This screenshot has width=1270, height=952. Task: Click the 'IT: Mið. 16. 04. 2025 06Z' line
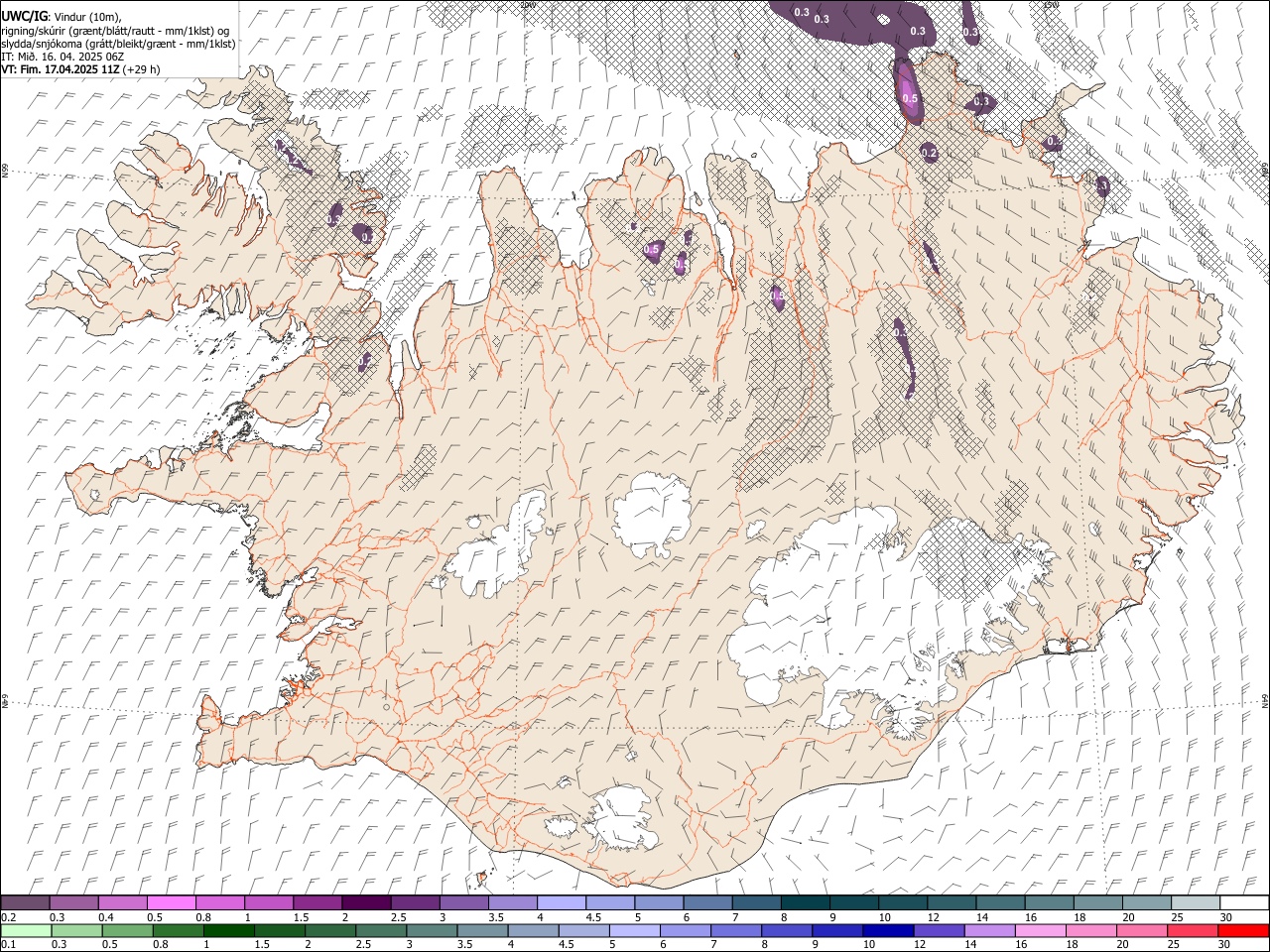[x=63, y=57]
